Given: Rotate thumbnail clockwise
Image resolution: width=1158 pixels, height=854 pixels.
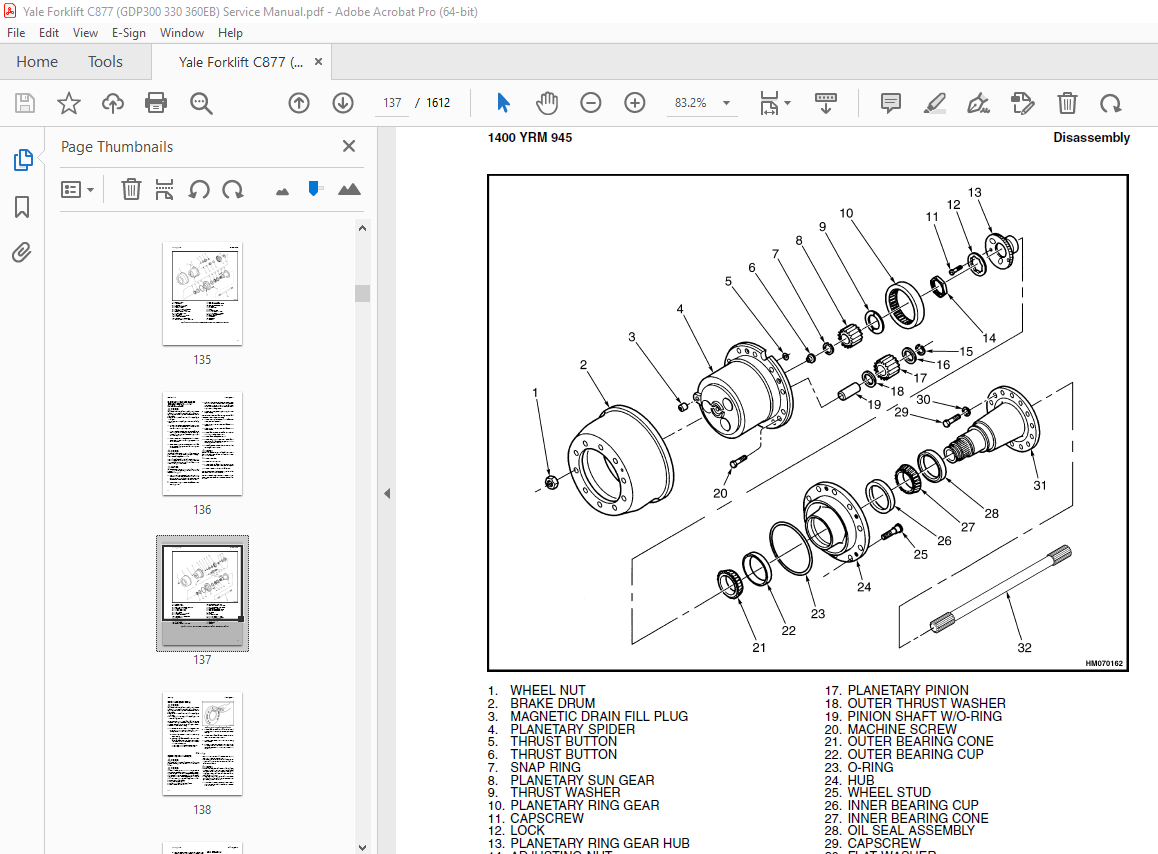Looking at the screenshot, I should click(233, 189).
